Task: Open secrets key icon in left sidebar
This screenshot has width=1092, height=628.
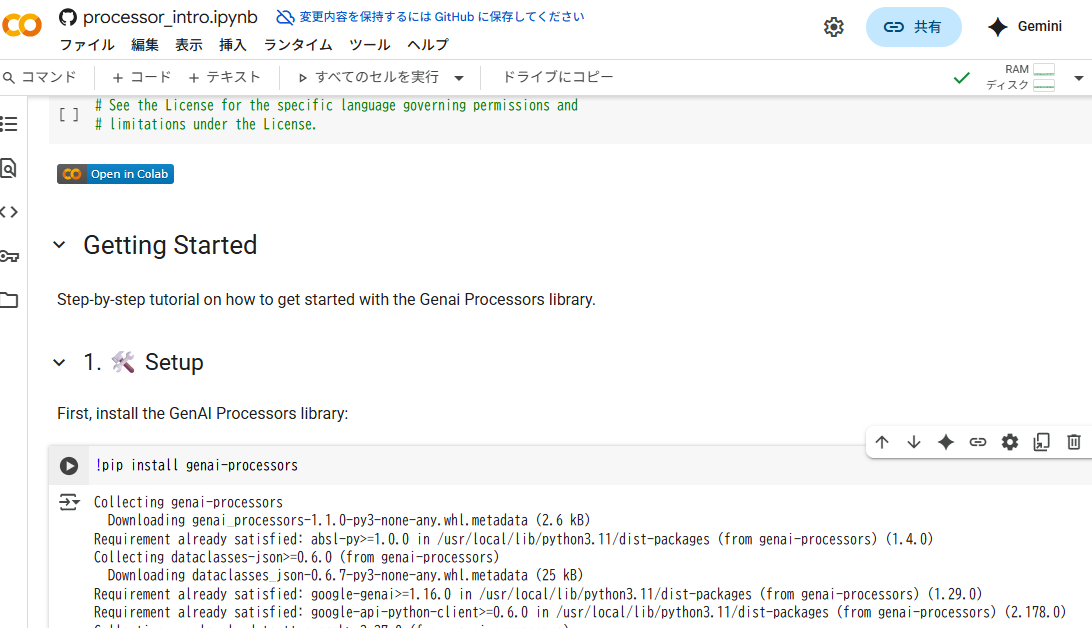Action: [9, 256]
